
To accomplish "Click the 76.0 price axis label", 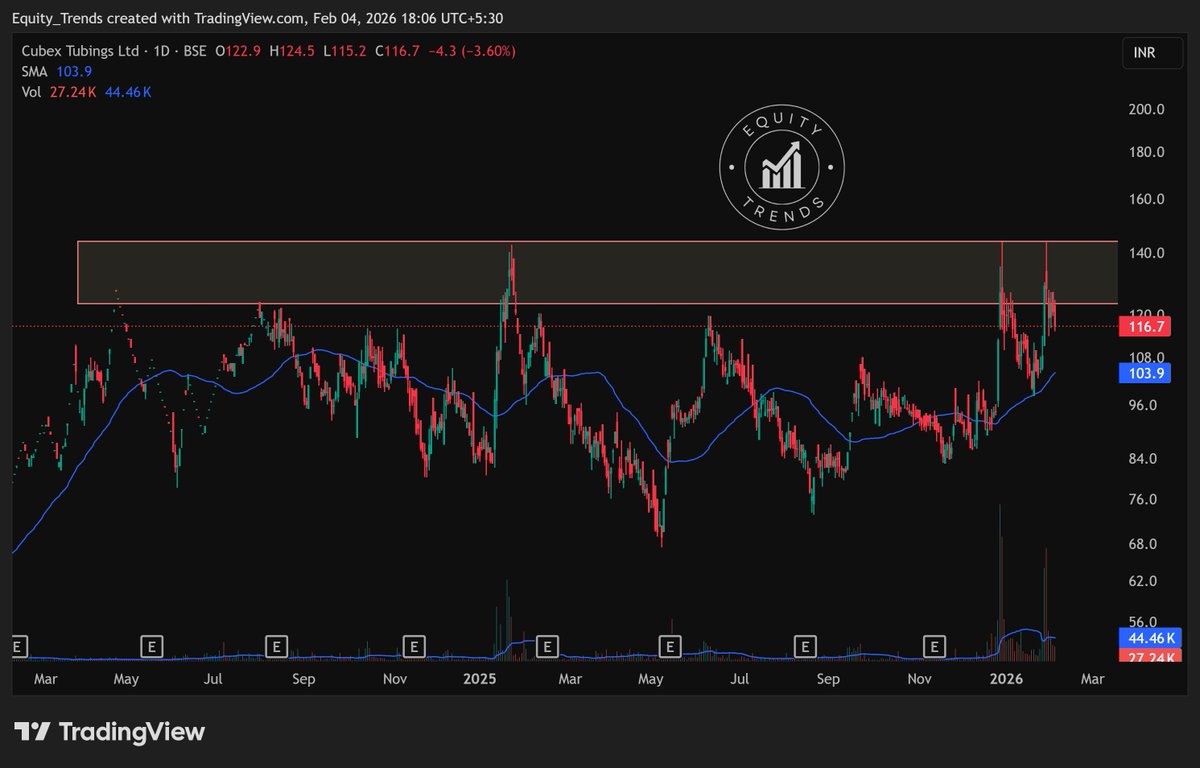I will pos(1145,500).
